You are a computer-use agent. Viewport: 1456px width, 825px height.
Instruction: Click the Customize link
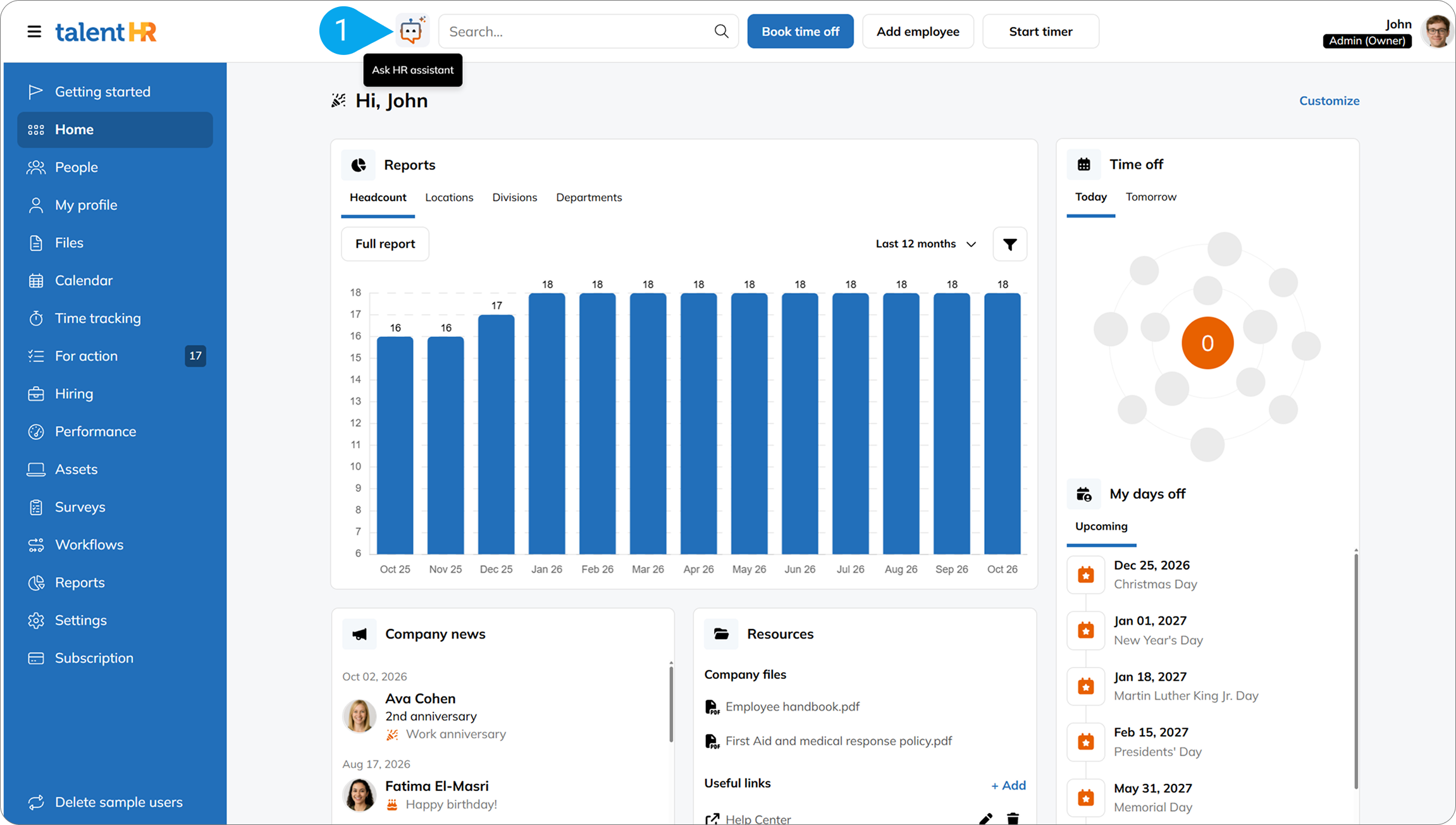[1329, 101]
